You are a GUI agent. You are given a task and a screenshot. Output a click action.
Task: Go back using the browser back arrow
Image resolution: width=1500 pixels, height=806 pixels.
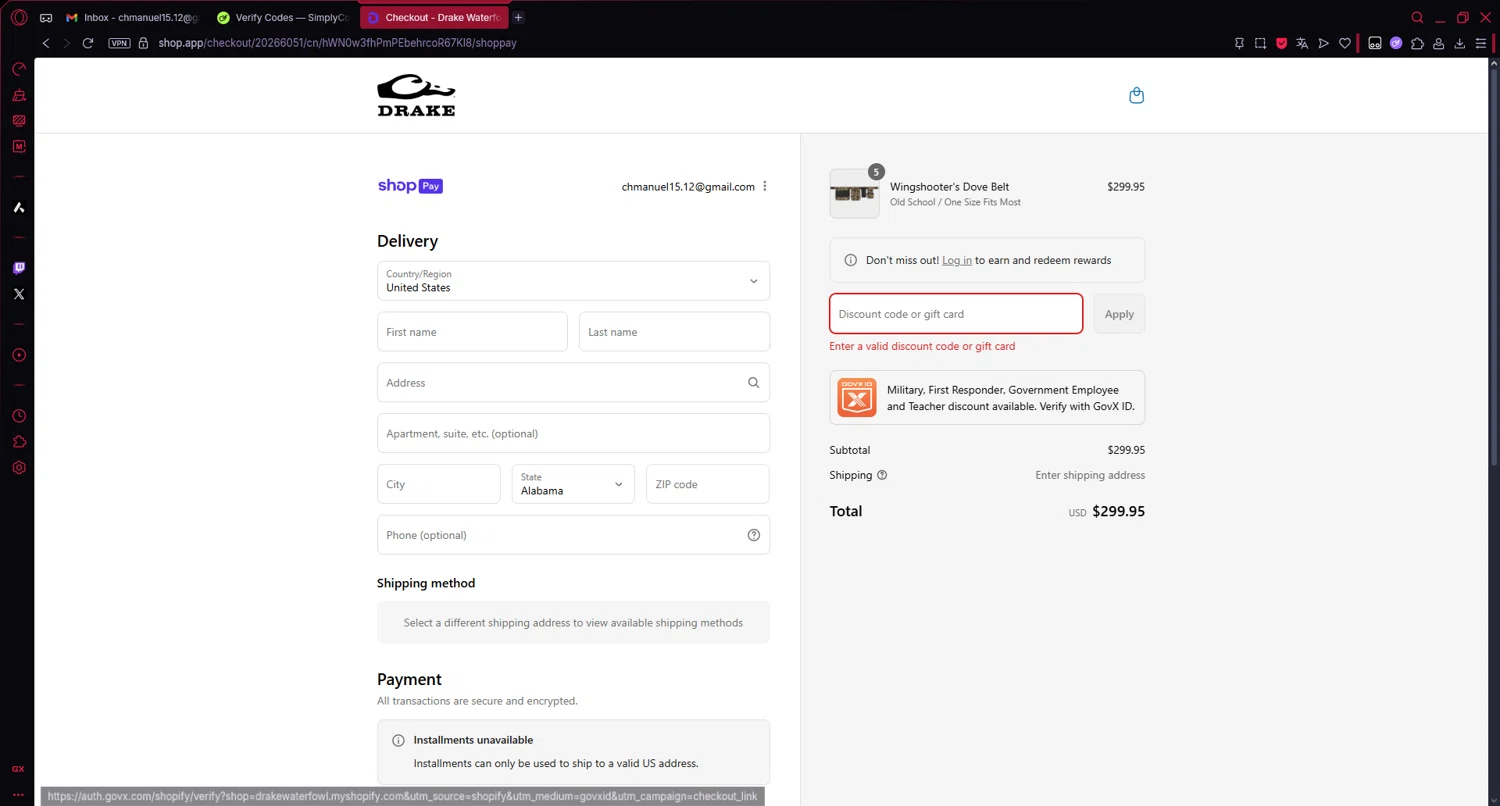[46, 43]
